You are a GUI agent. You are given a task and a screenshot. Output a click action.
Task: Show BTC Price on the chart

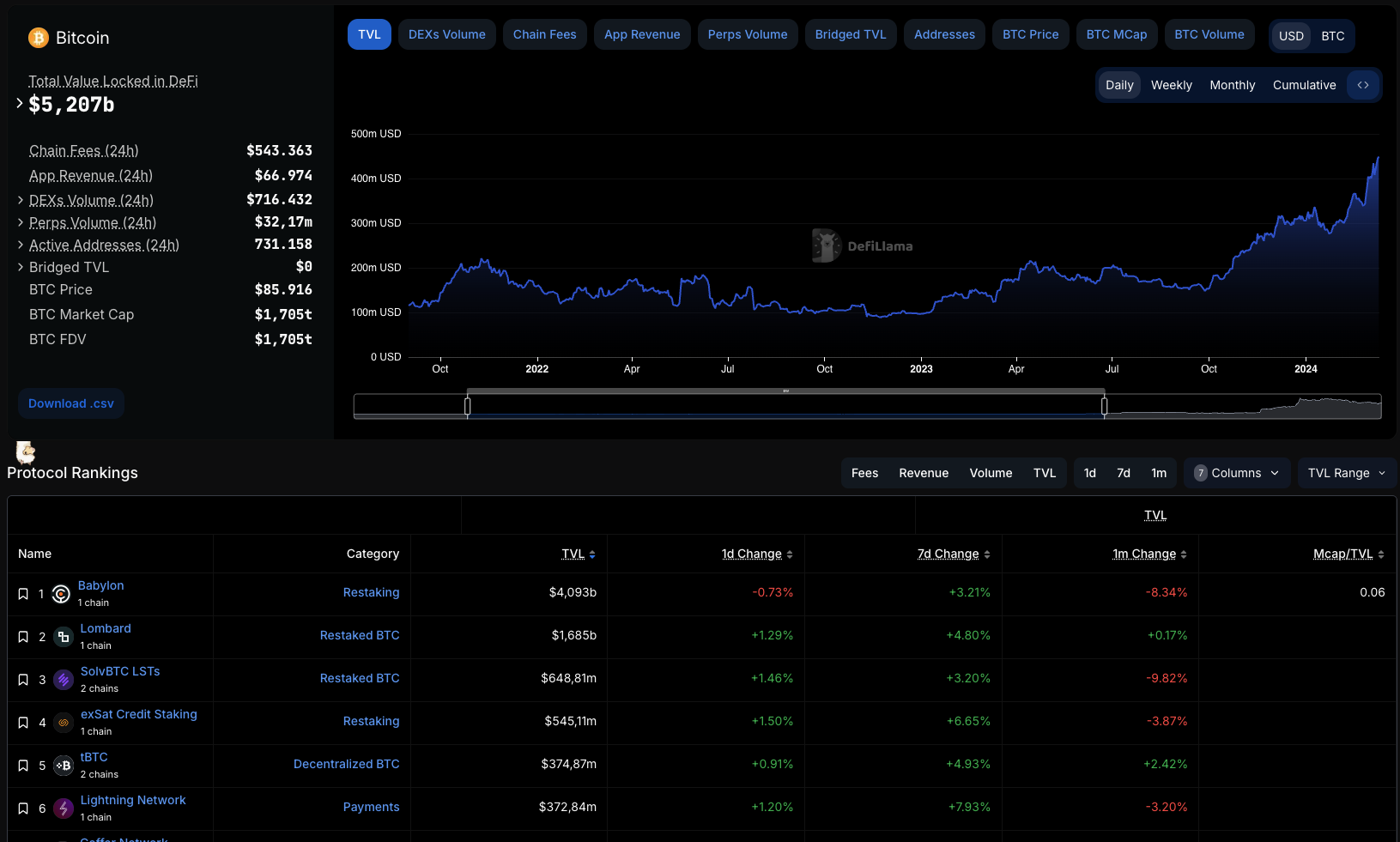pos(1031,34)
